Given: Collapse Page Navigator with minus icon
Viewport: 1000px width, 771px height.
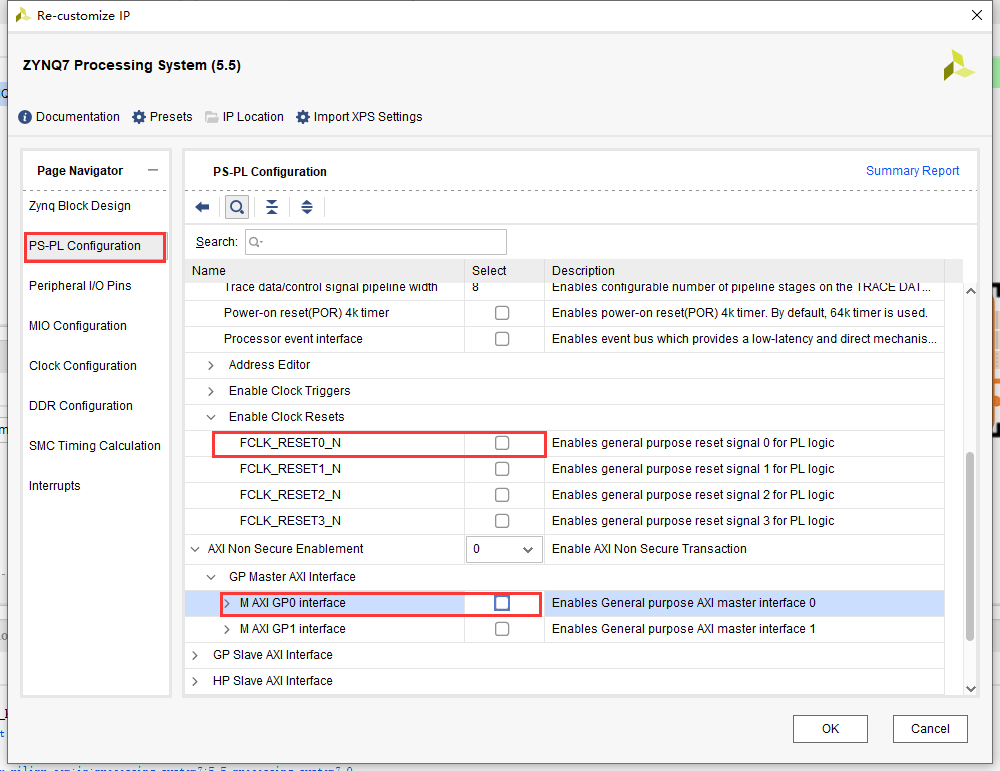Looking at the screenshot, I should point(152,170).
